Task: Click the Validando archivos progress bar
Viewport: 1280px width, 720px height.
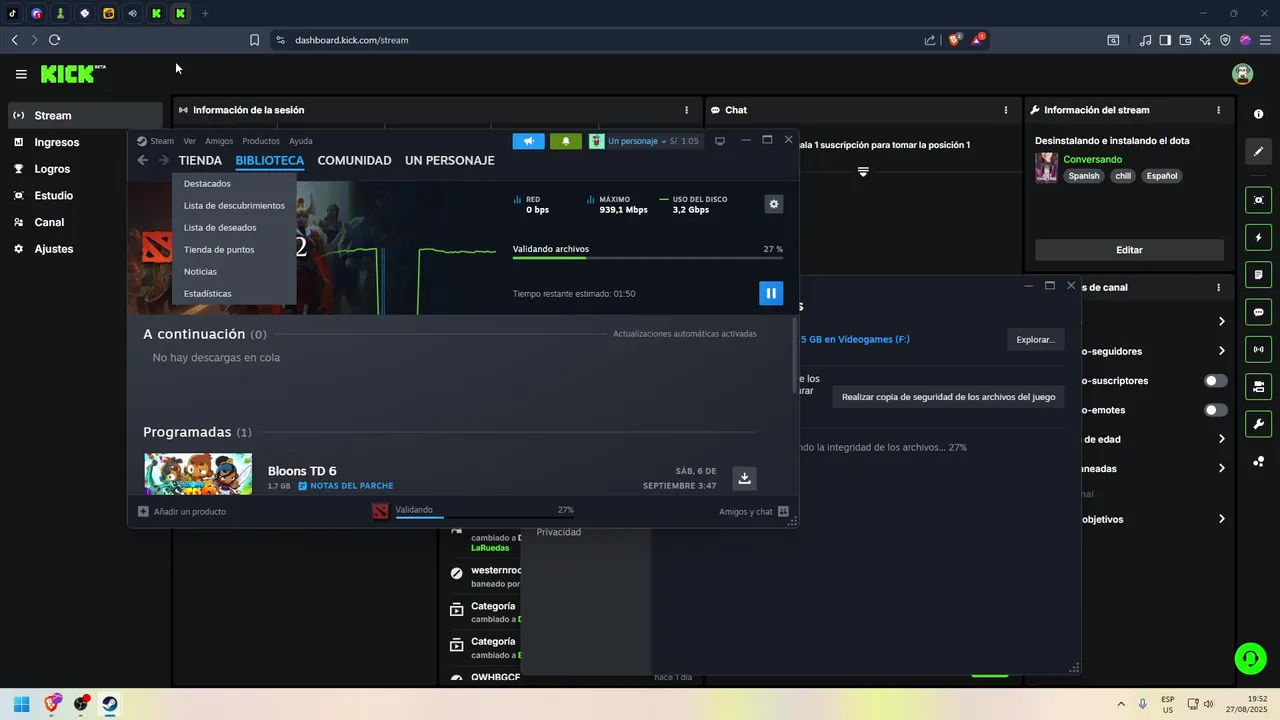Action: pyautogui.click(x=648, y=258)
